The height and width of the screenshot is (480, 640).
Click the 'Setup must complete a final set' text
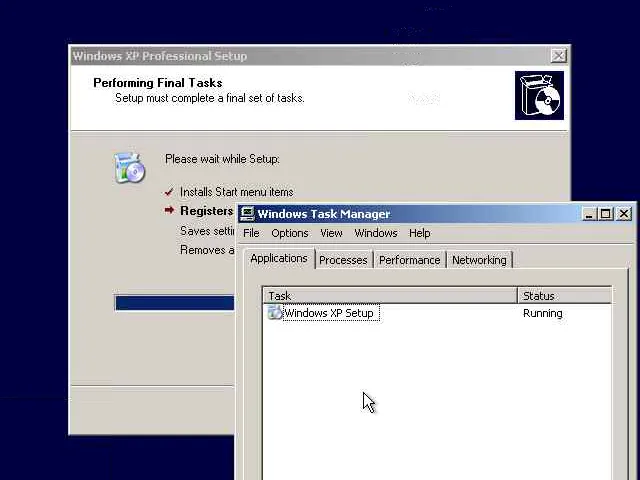pyautogui.click(x=209, y=98)
